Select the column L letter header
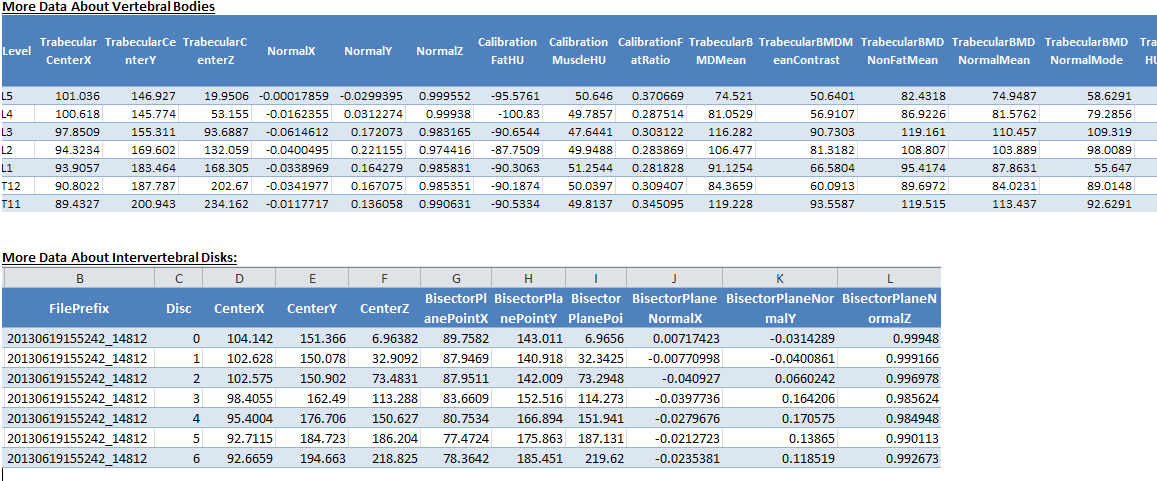1157x481 pixels. (x=889, y=277)
